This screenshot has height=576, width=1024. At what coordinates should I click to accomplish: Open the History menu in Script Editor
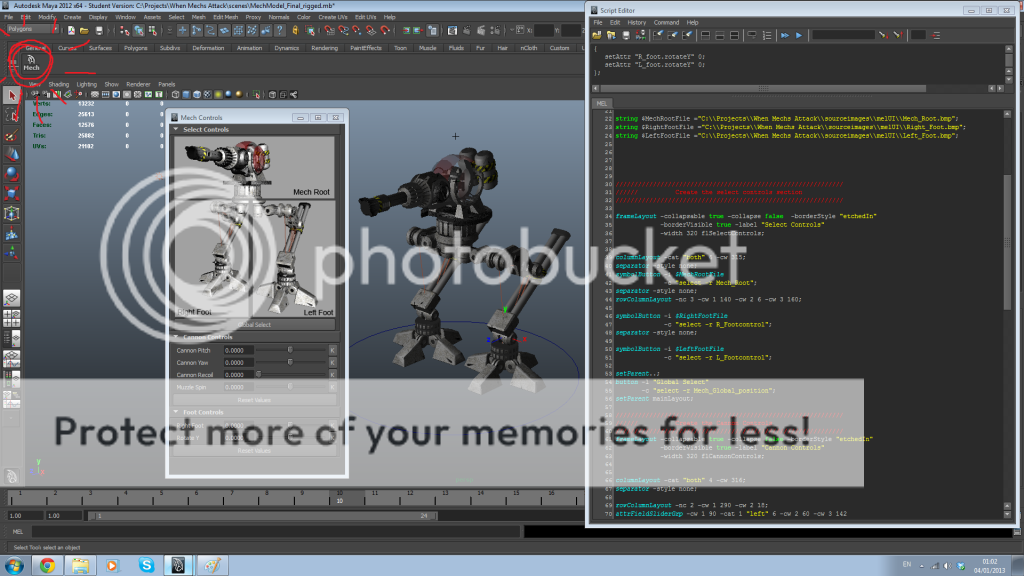coord(637,22)
